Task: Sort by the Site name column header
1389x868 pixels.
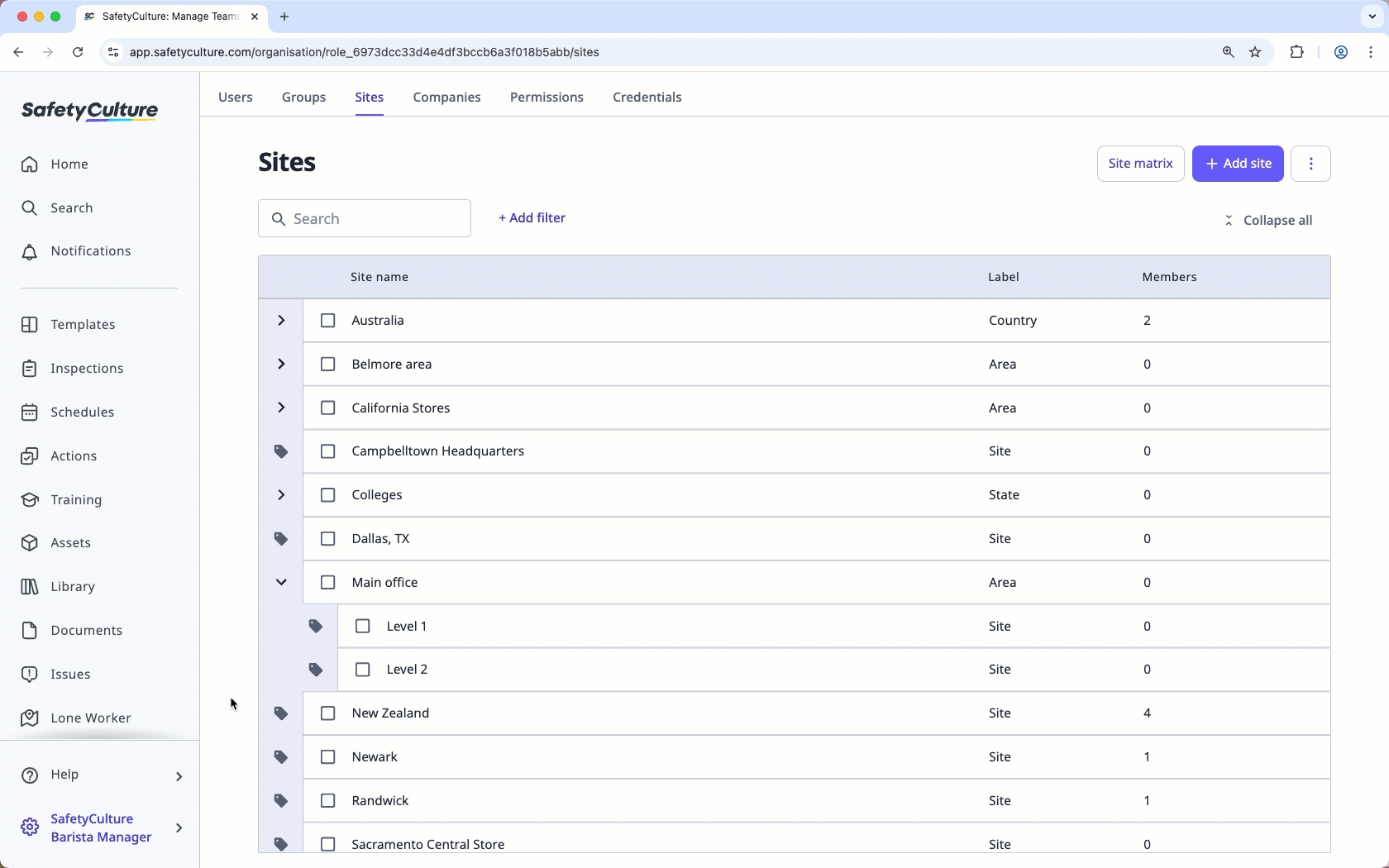Action: tap(379, 277)
